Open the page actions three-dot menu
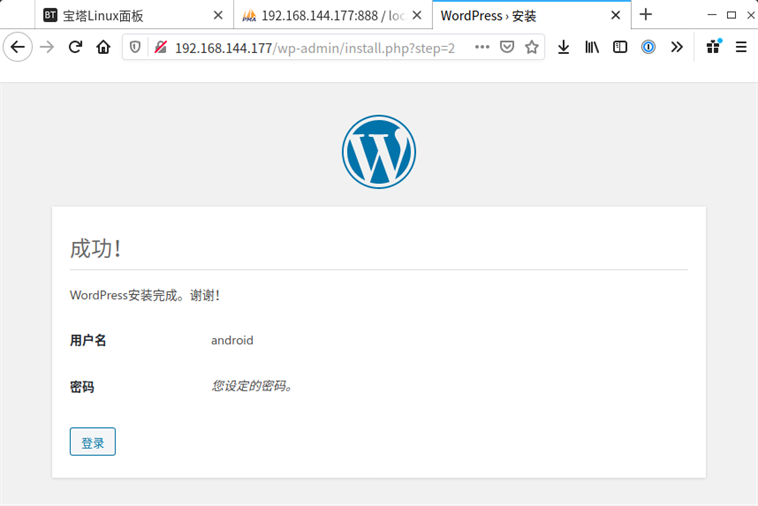Image resolution: width=758 pixels, height=506 pixels. [x=482, y=47]
